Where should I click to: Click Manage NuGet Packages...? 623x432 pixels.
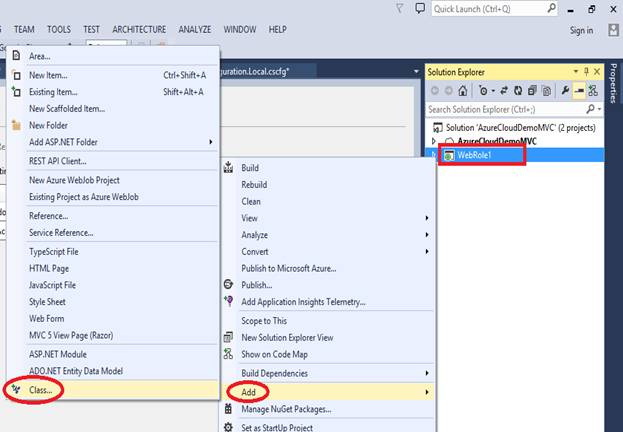point(328,409)
